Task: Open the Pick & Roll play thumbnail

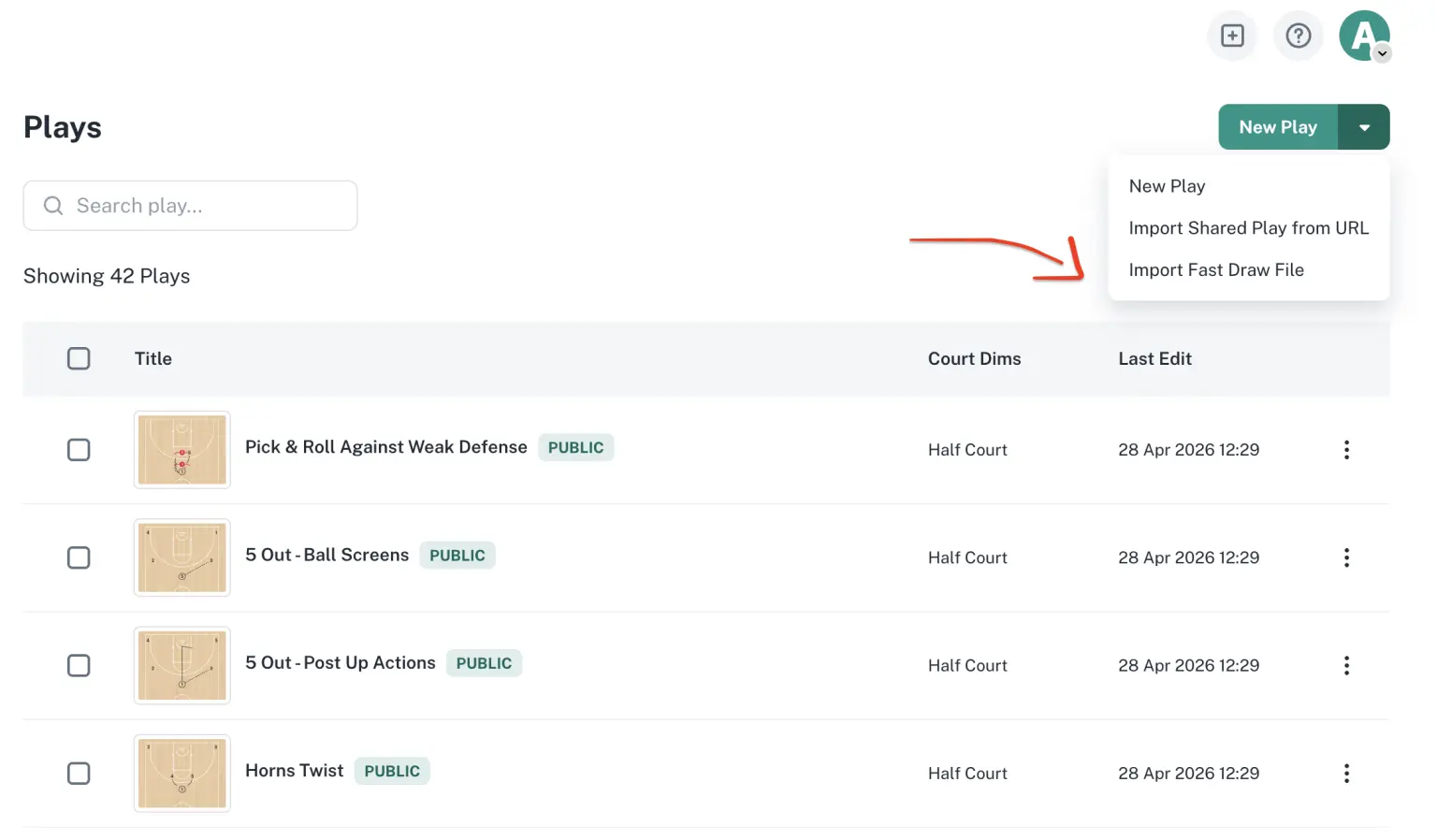Action: [x=182, y=450]
